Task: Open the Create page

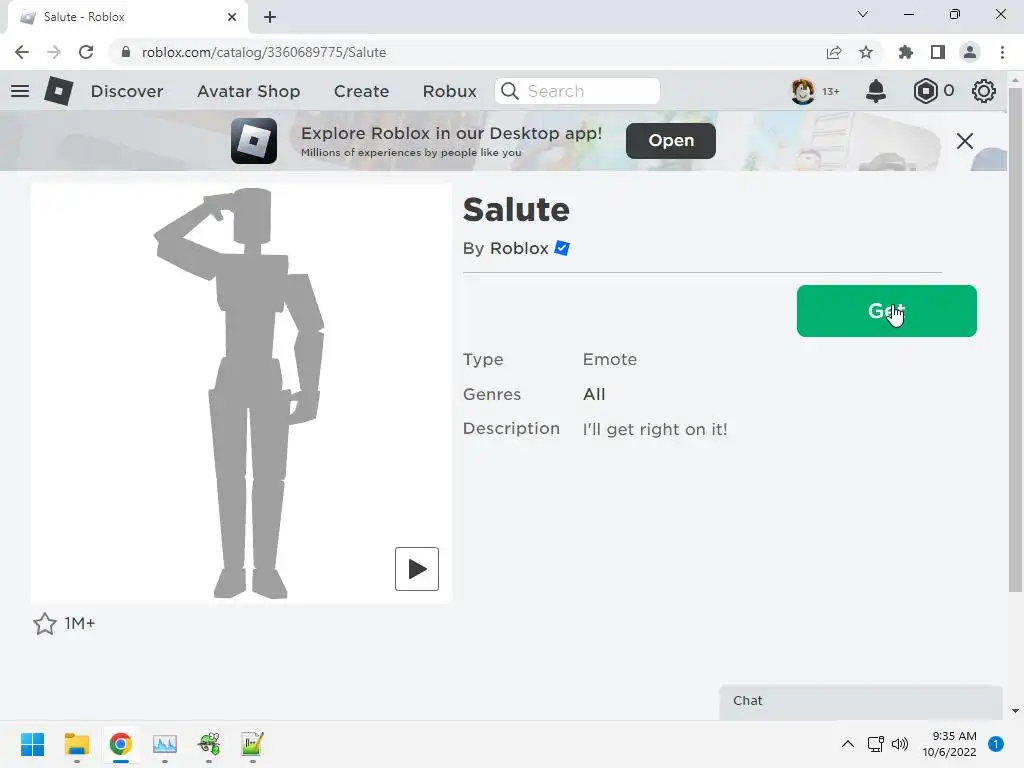Action: click(361, 91)
